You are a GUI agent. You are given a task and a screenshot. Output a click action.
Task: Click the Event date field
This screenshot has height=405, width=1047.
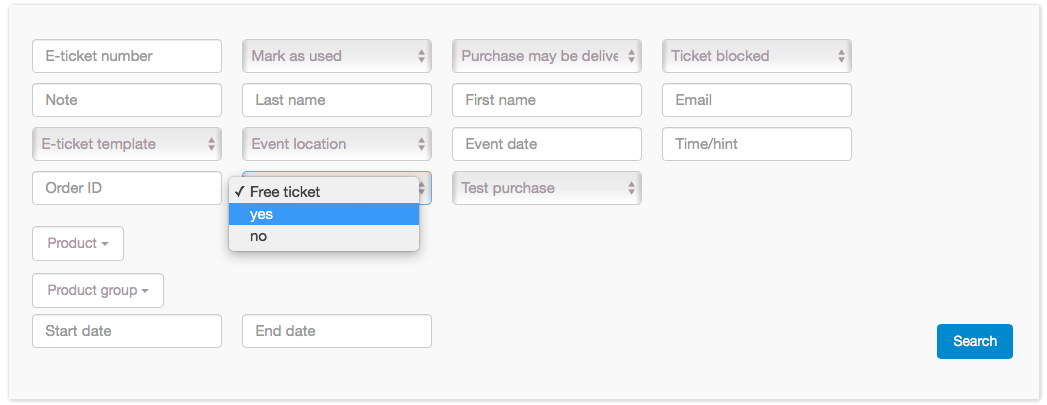click(x=547, y=144)
